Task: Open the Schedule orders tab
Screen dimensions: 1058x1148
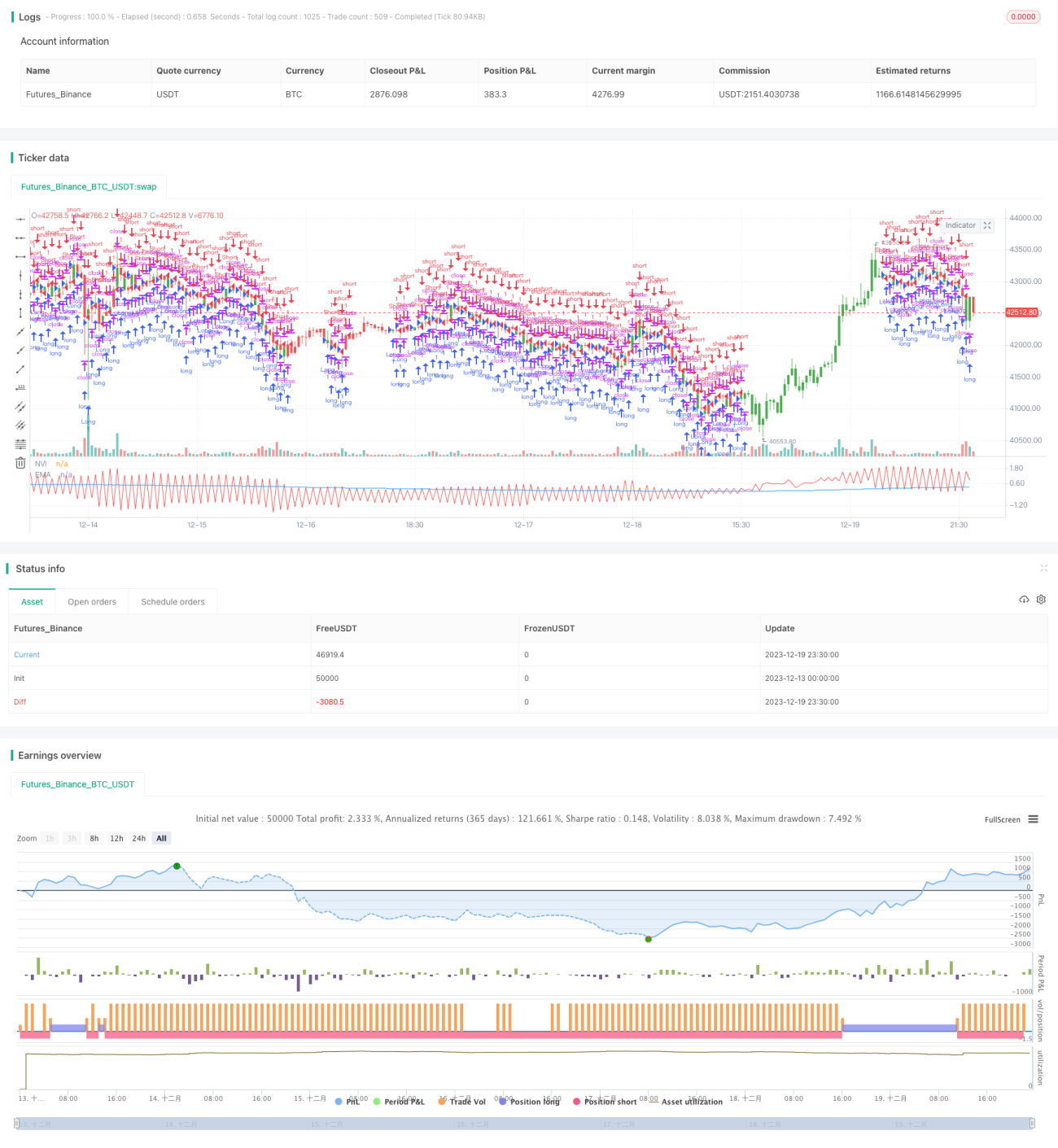Action: pyautogui.click(x=173, y=602)
